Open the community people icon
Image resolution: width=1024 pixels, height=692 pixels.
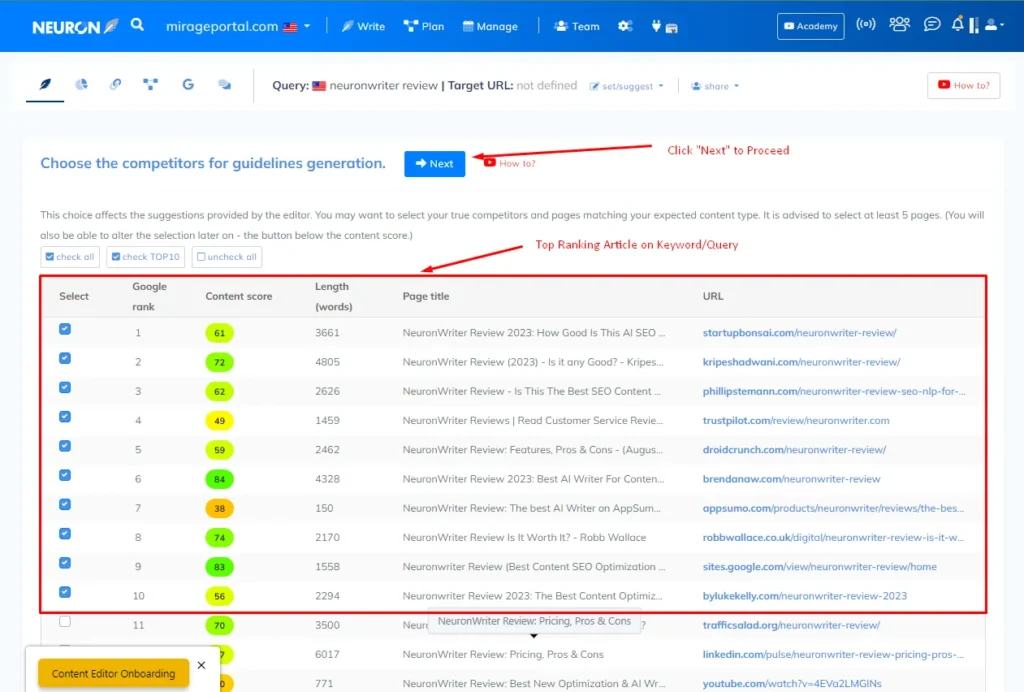pos(899,25)
